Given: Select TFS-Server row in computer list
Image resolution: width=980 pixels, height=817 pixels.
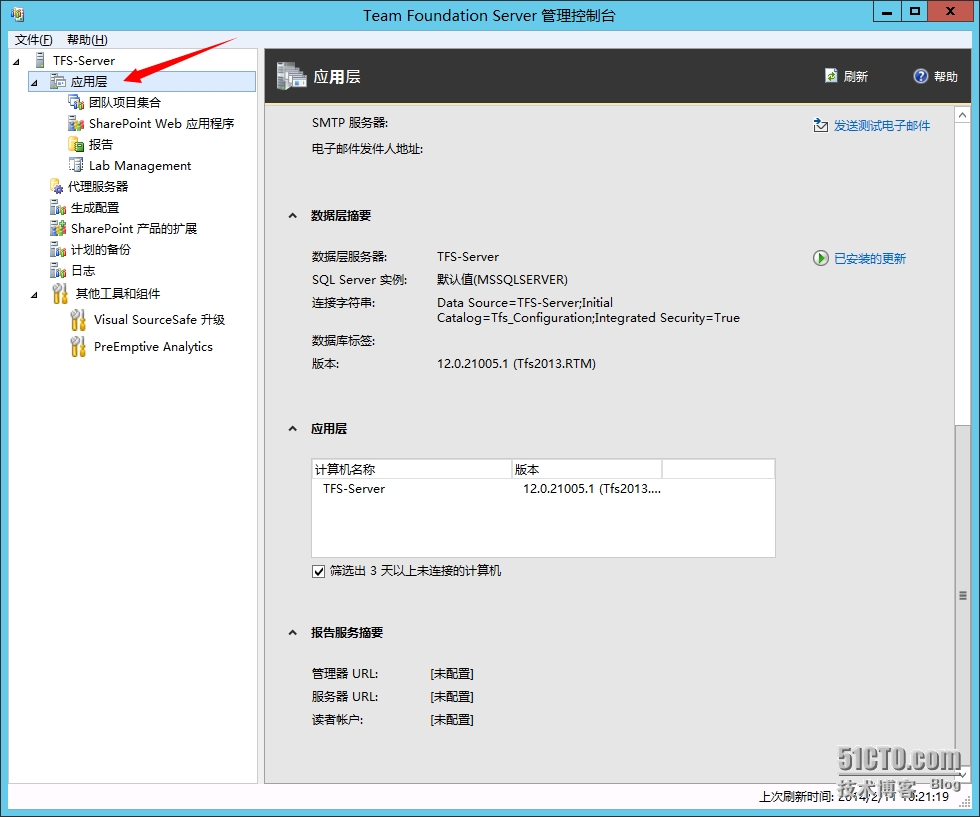Looking at the screenshot, I should coord(543,489).
